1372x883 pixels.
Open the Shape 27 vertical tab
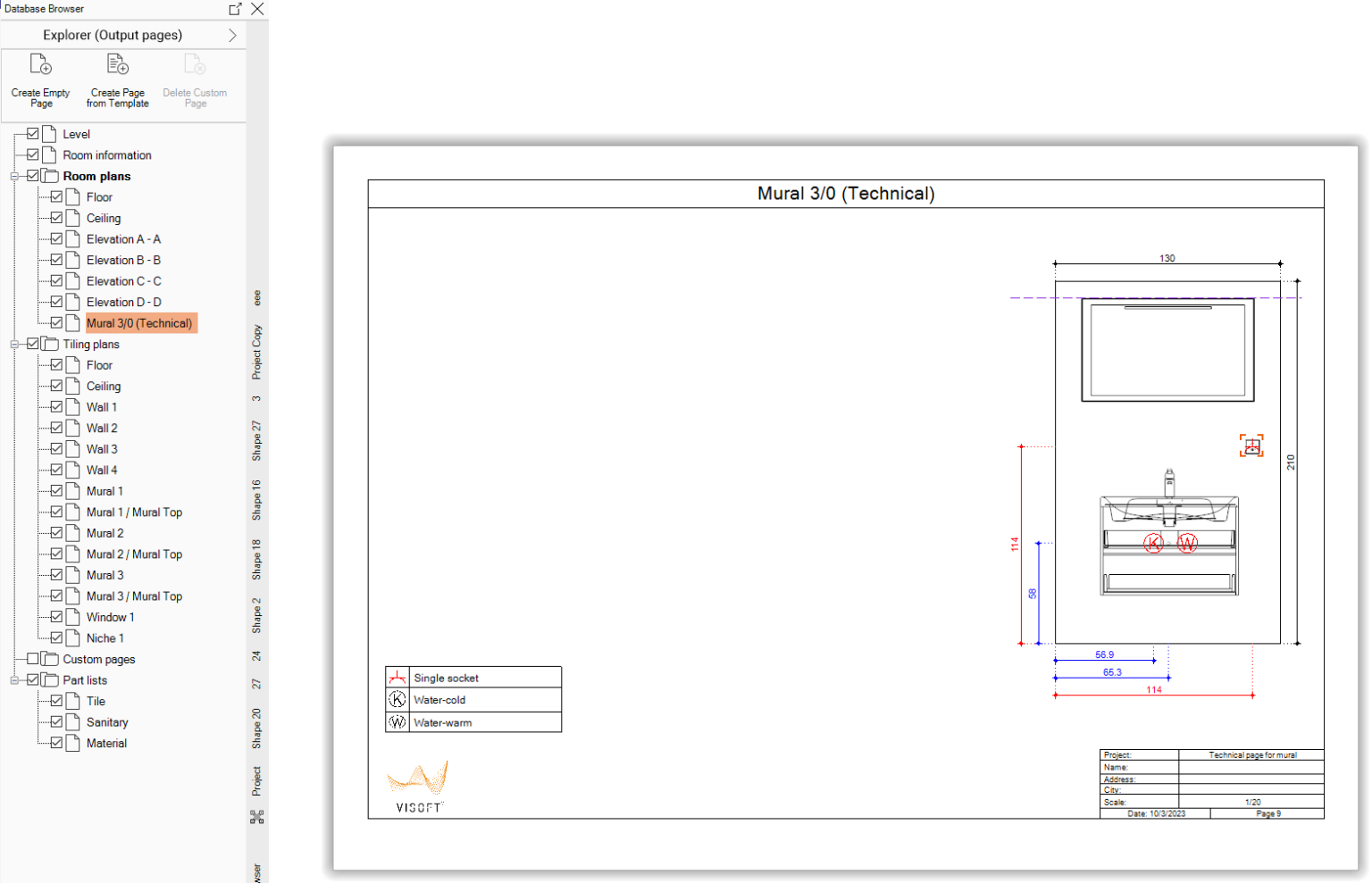(x=257, y=440)
